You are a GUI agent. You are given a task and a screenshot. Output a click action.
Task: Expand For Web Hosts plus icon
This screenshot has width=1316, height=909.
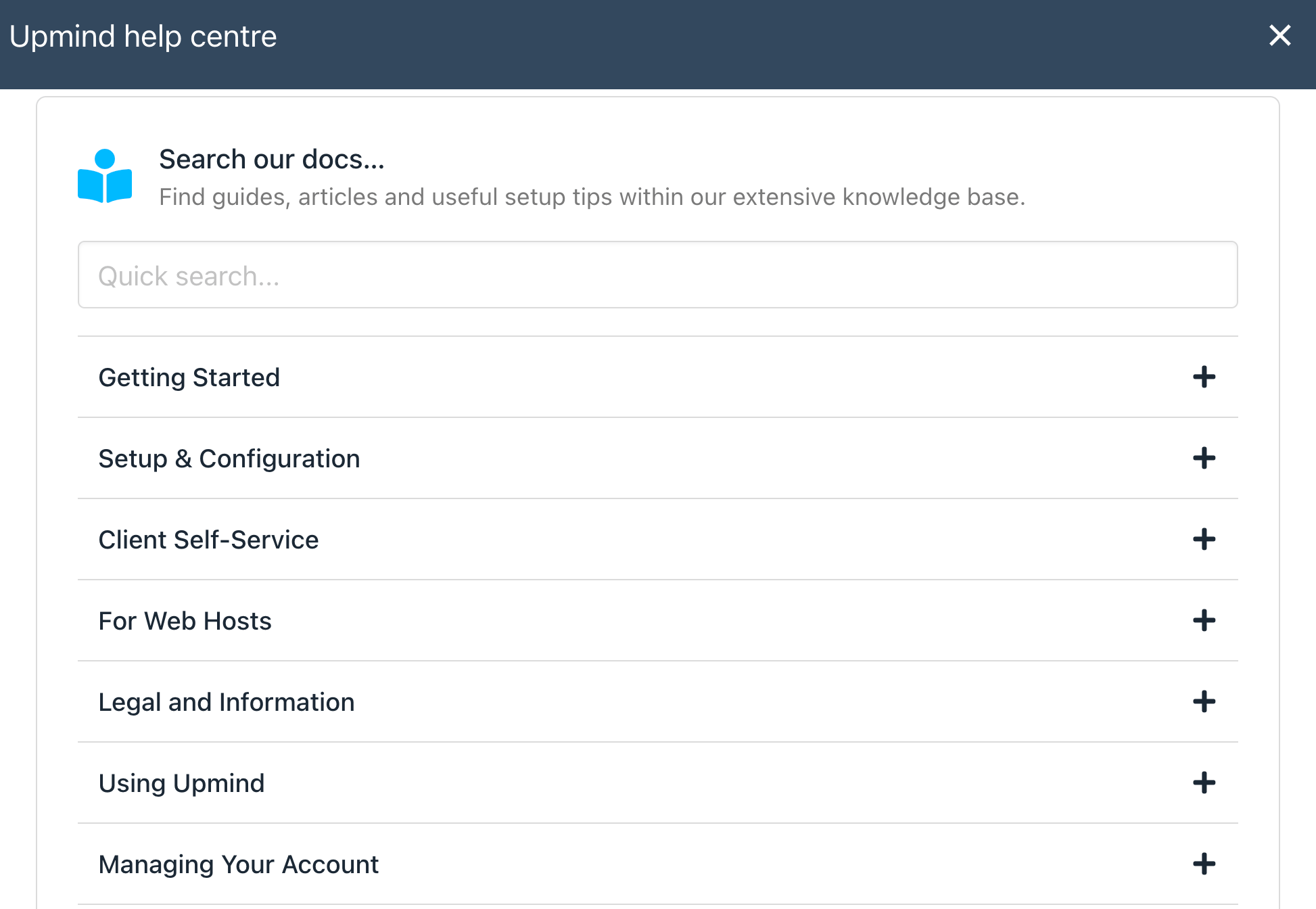(1204, 620)
